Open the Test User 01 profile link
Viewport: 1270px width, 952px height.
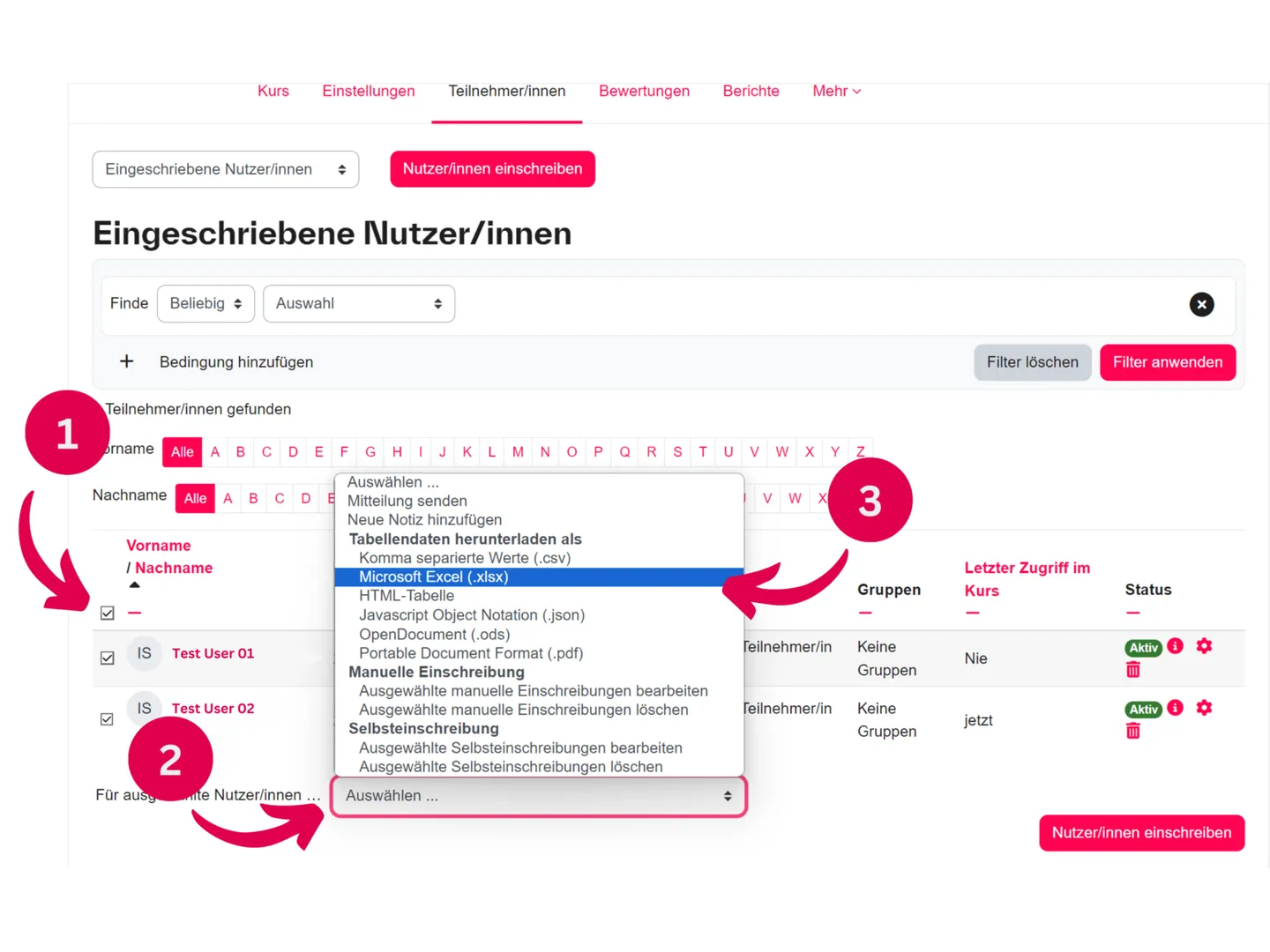coord(213,653)
